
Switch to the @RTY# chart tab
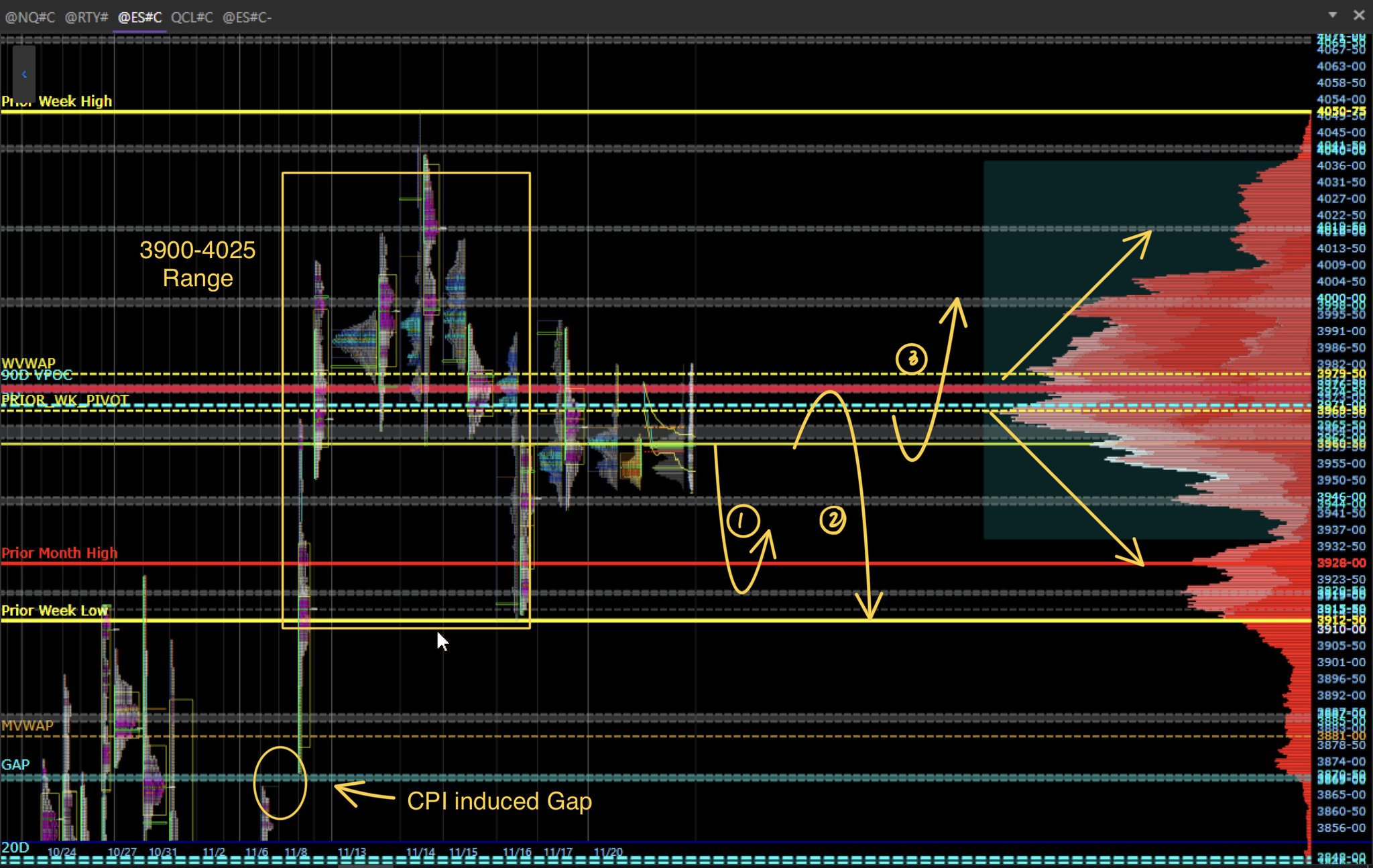click(86, 17)
